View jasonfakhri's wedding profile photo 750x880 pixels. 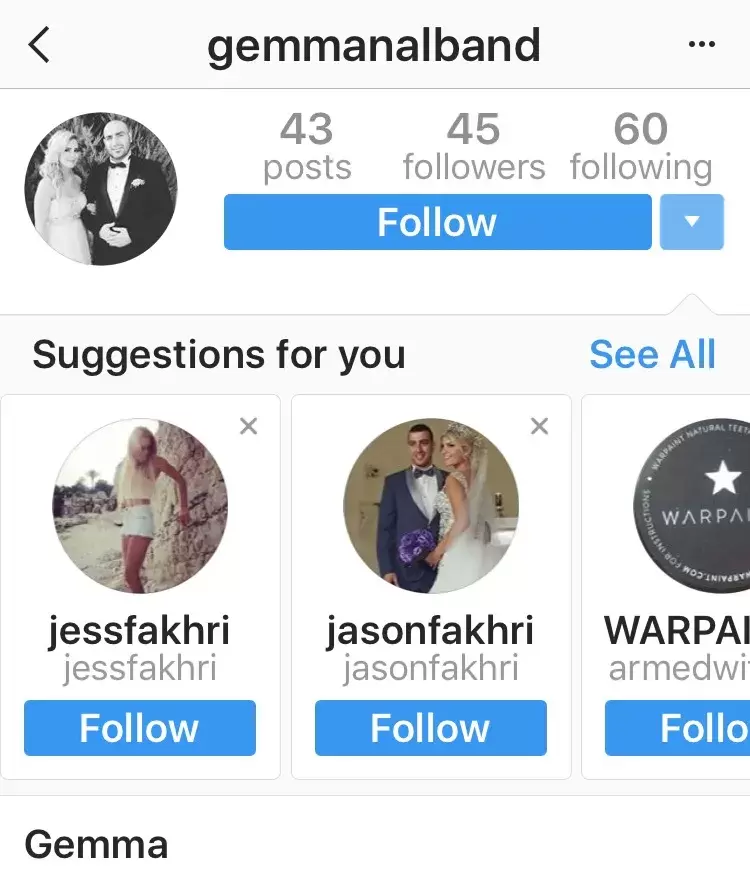[431, 505]
